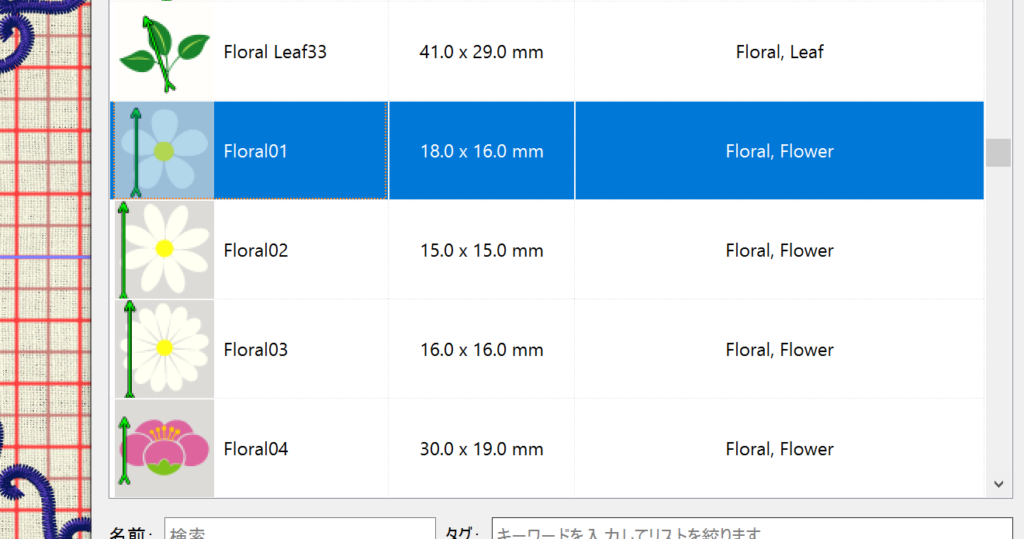Viewport: 1024px width, 539px height.
Task: Click the Floral01 name in the list
Action: [x=256, y=152]
